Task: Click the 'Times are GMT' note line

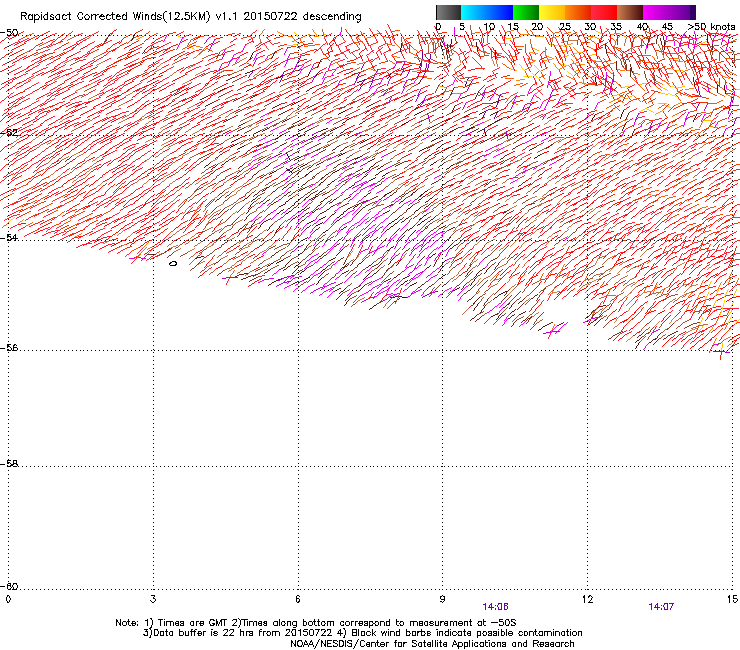Action: click(315, 623)
